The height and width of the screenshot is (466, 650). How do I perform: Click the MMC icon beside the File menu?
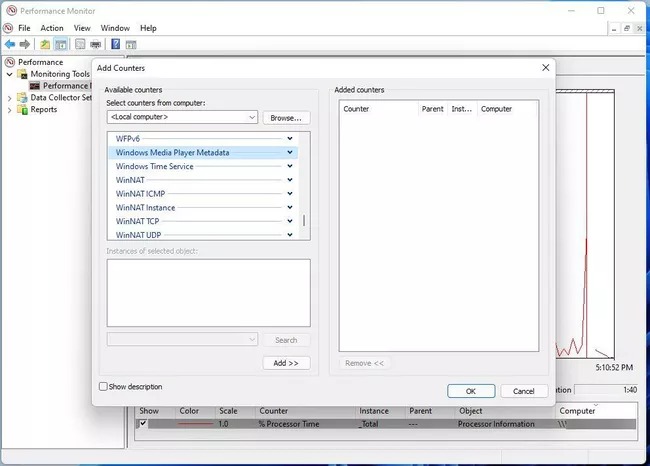pos(8,28)
